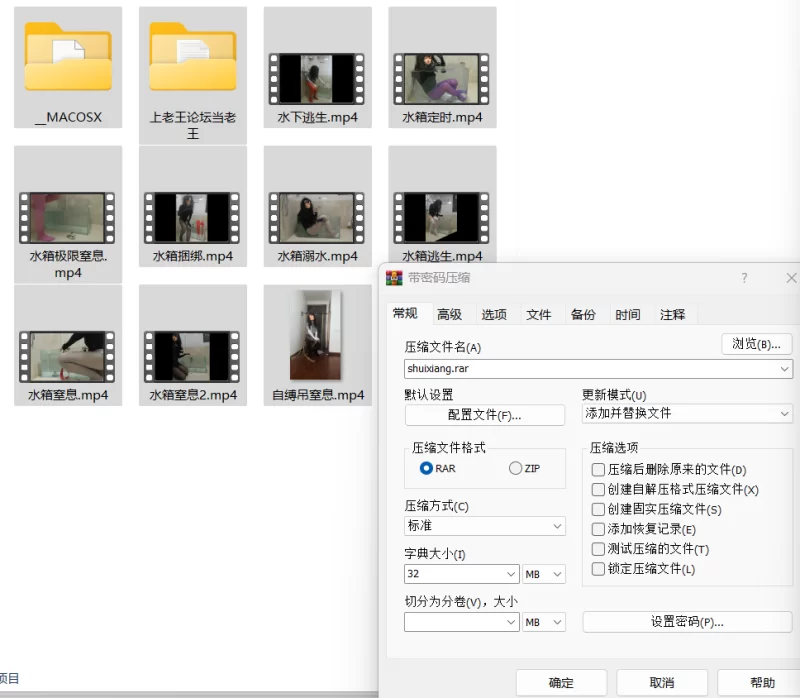The image size is (800, 698).
Task: Click the 取消 button
Action: pyautogui.click(x=662, y=683)
